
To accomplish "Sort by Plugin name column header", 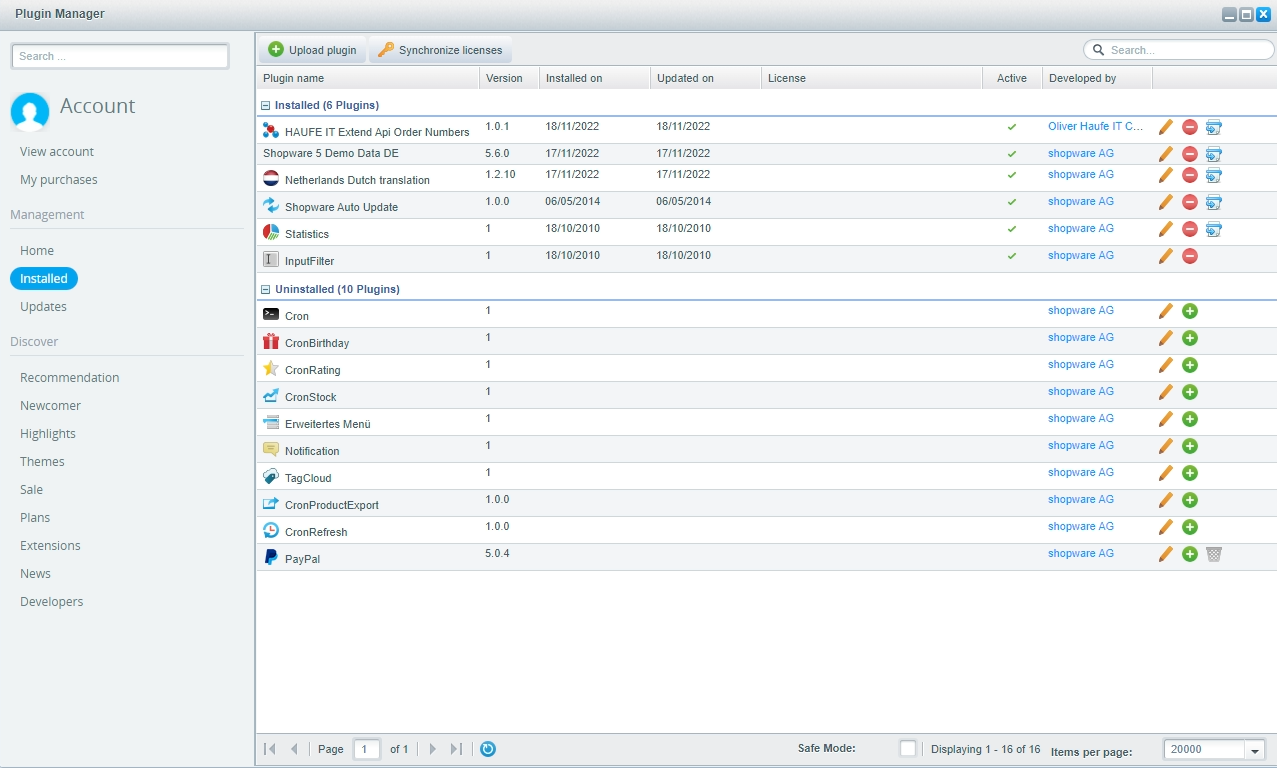I will tap(368, 78).
